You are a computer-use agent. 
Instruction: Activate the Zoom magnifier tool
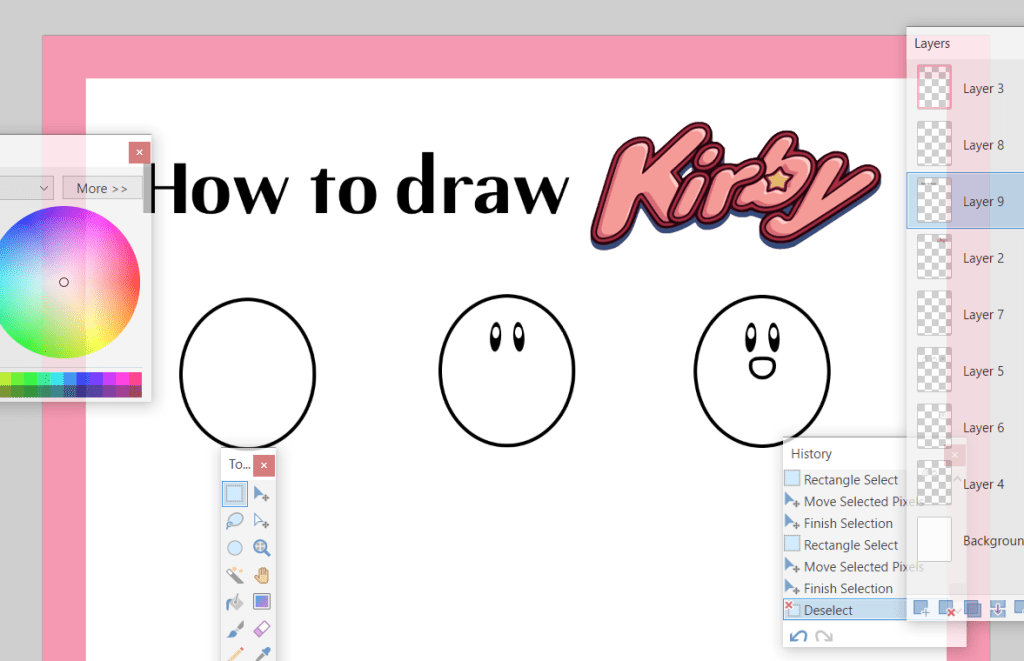[261, 547]
